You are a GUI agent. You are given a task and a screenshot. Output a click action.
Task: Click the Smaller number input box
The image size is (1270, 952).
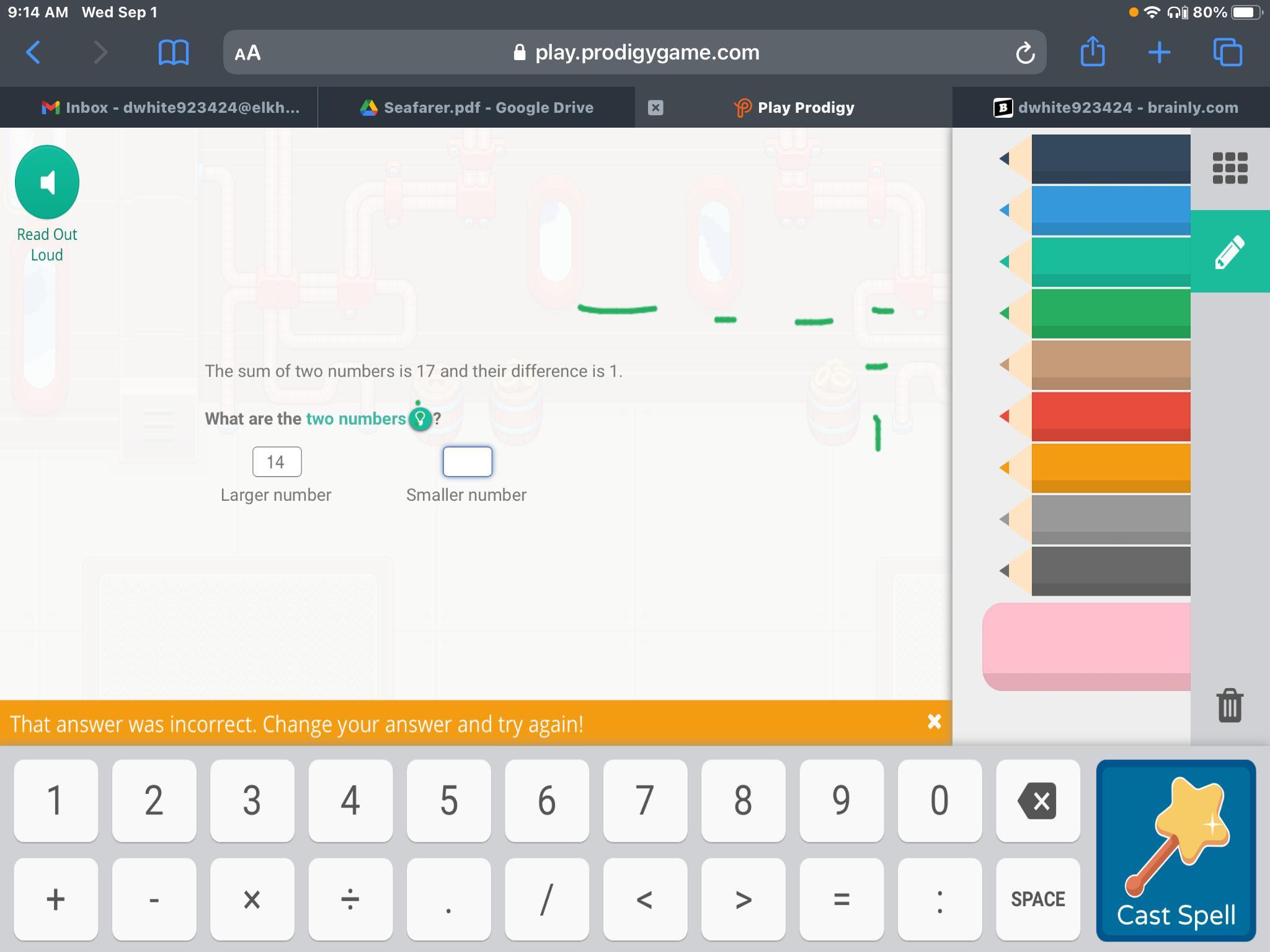(x=468, y=462)
